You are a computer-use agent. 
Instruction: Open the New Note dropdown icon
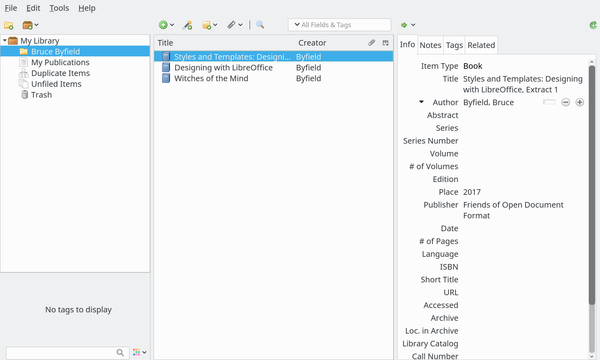tap(210, 25)
